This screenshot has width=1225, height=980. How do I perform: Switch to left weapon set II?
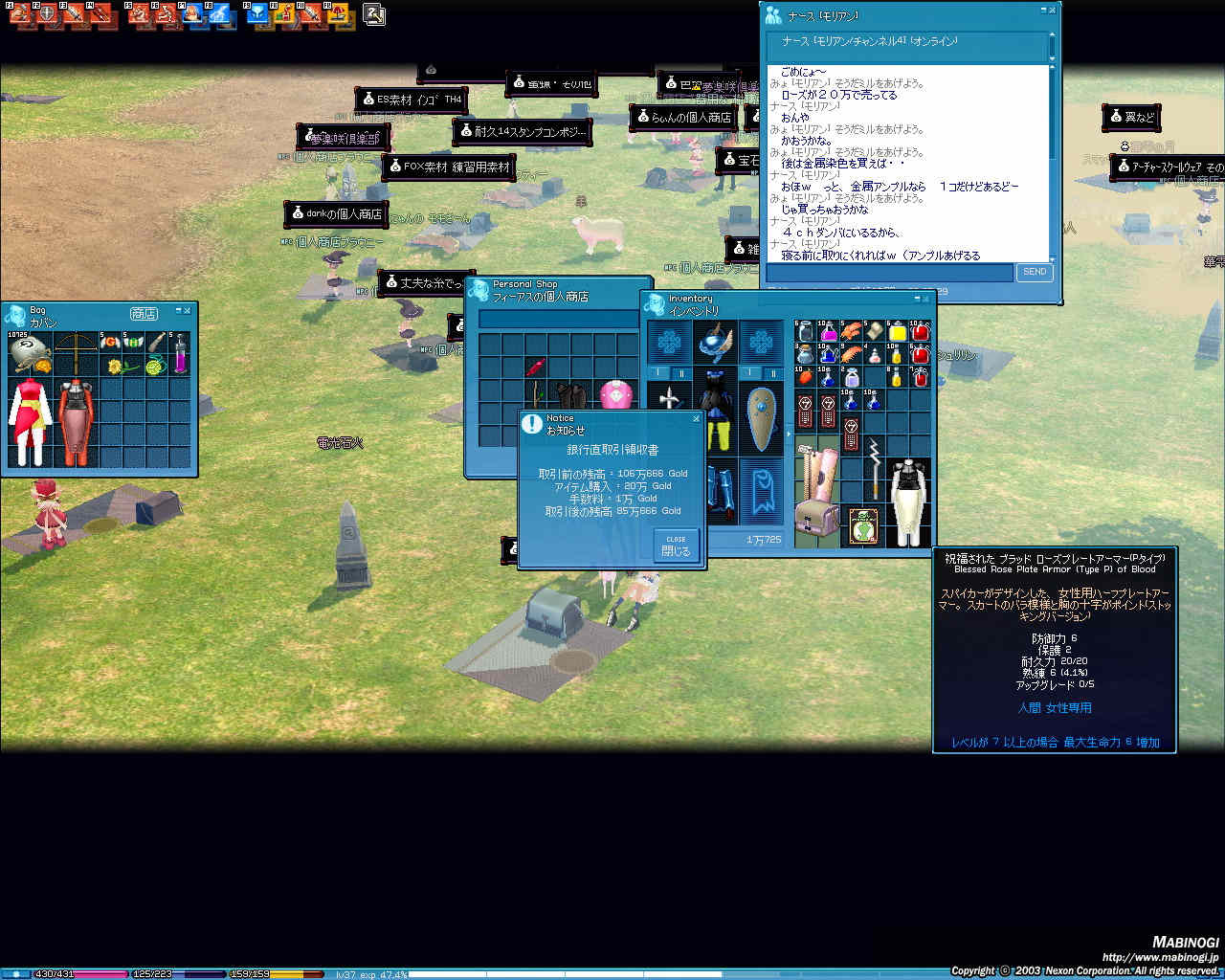(680, 373)
